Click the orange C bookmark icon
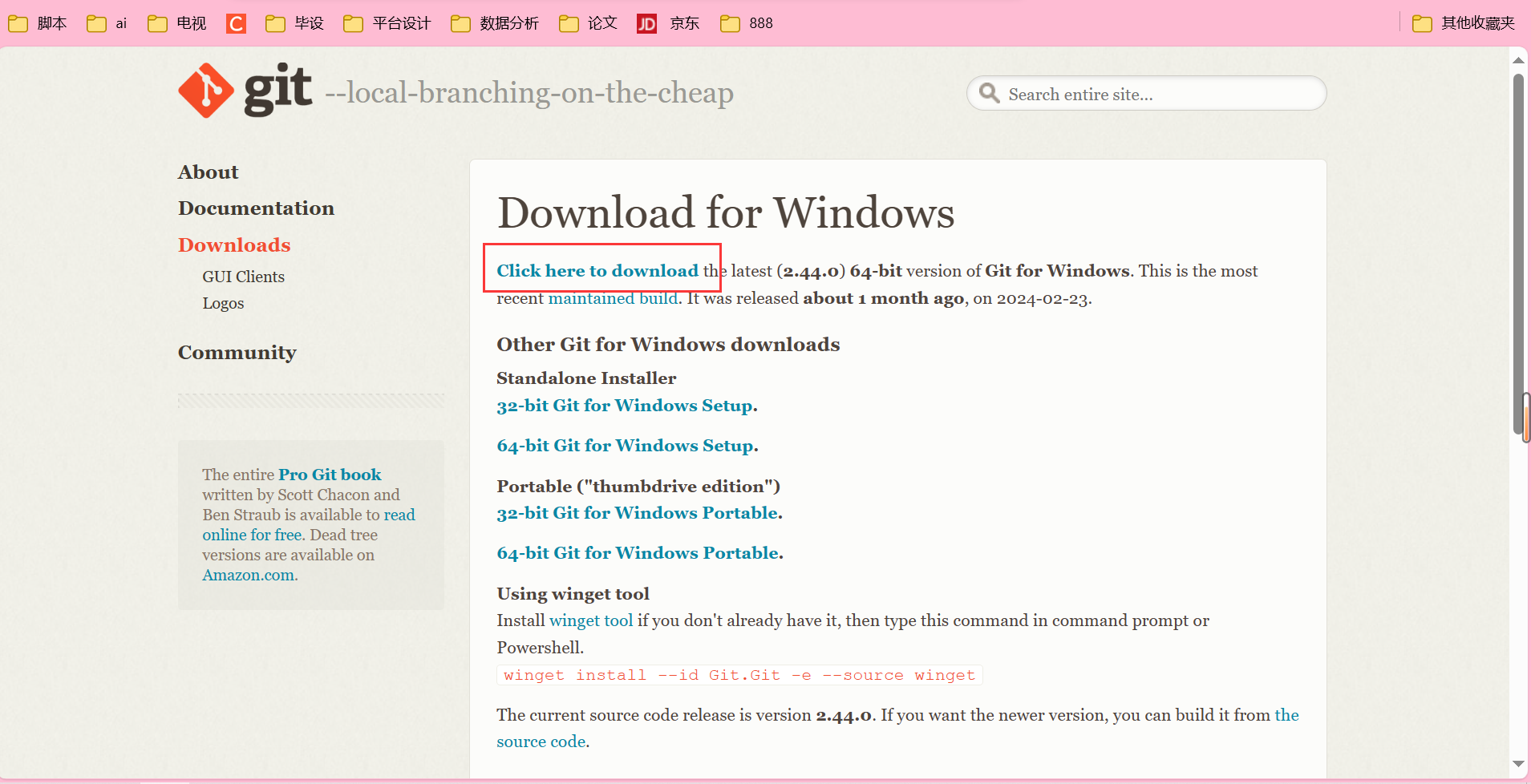1531x784 pixels. coord(236,23)
